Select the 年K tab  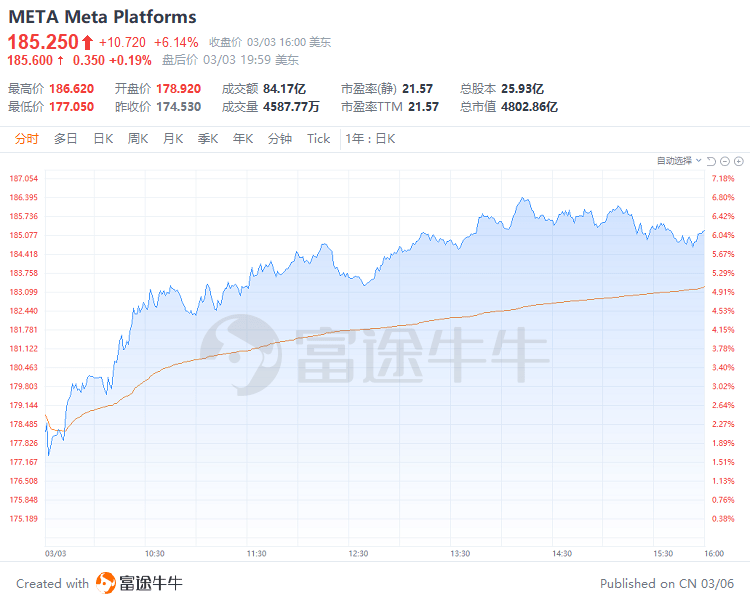[x=243, y=139]
